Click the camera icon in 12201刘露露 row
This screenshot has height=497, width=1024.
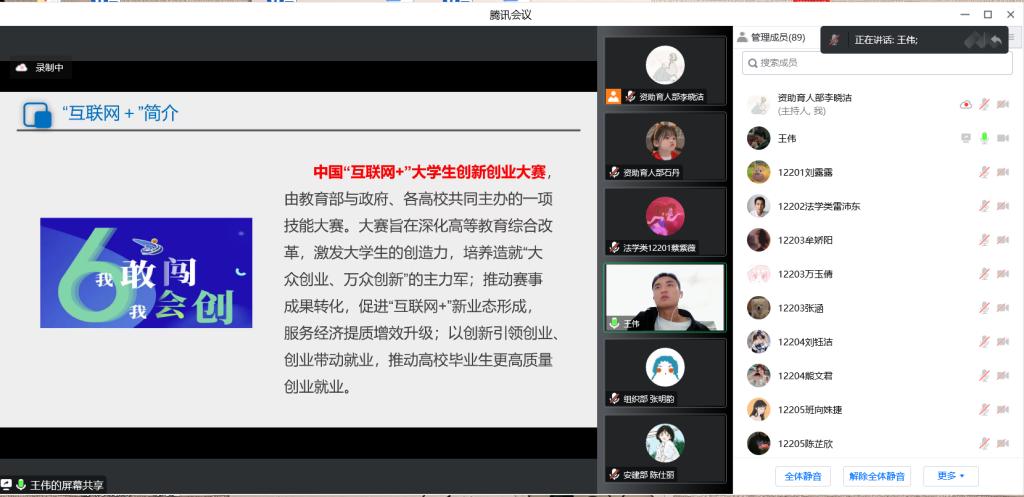[x=1003, y=172]
